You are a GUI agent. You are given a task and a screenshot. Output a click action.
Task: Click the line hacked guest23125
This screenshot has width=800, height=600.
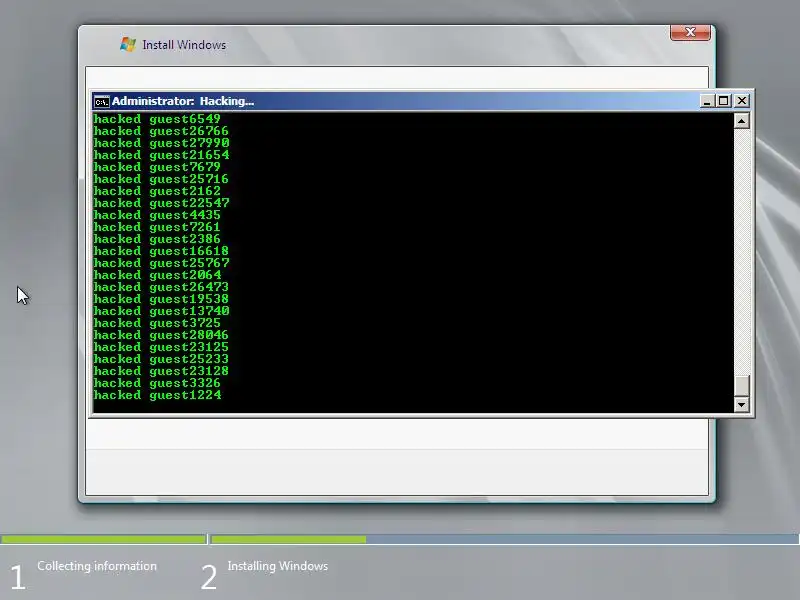click(161, 347)
